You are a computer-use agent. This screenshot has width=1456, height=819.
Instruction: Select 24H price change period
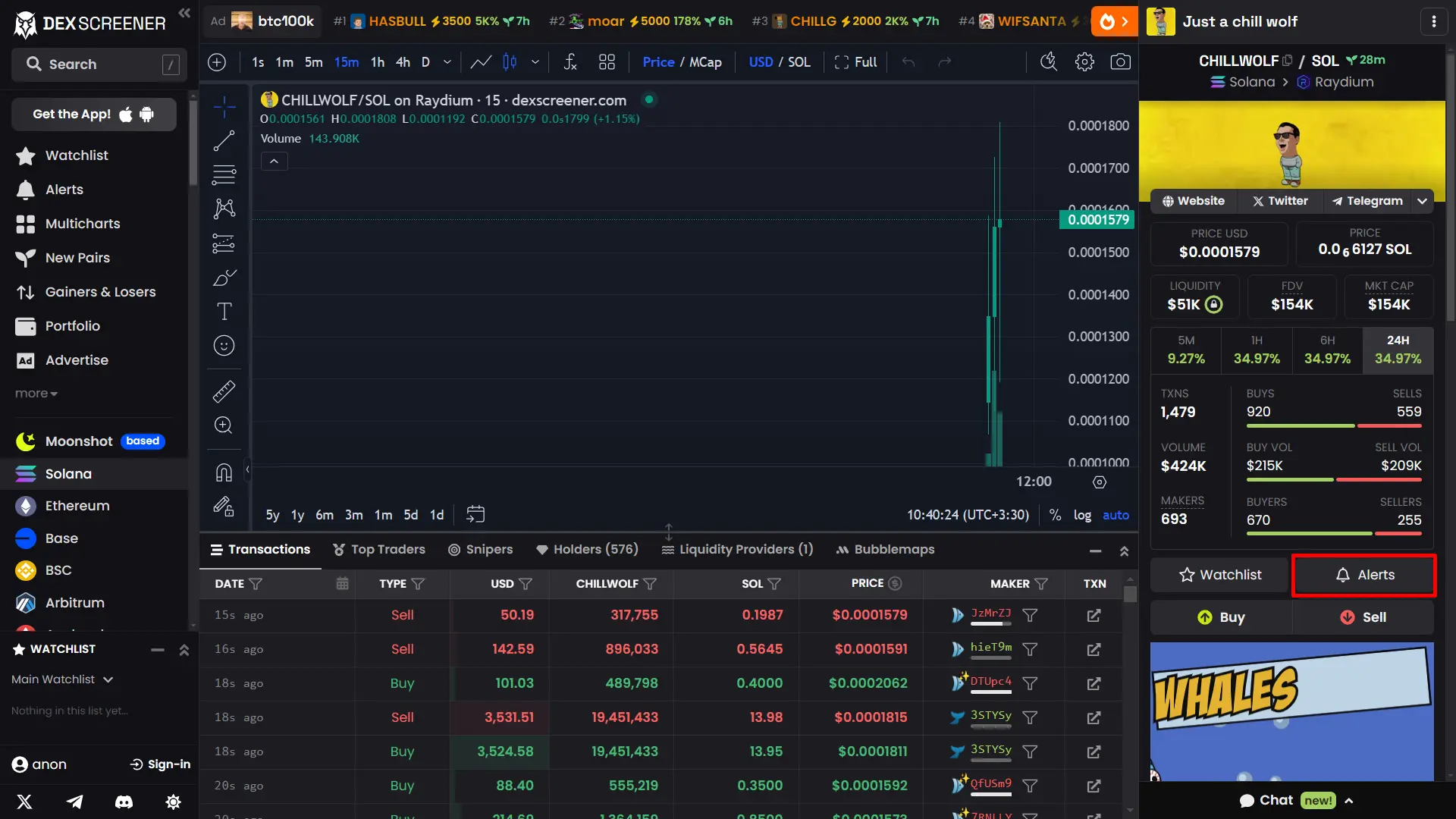pyautogui.click(x=1398, y=350)
